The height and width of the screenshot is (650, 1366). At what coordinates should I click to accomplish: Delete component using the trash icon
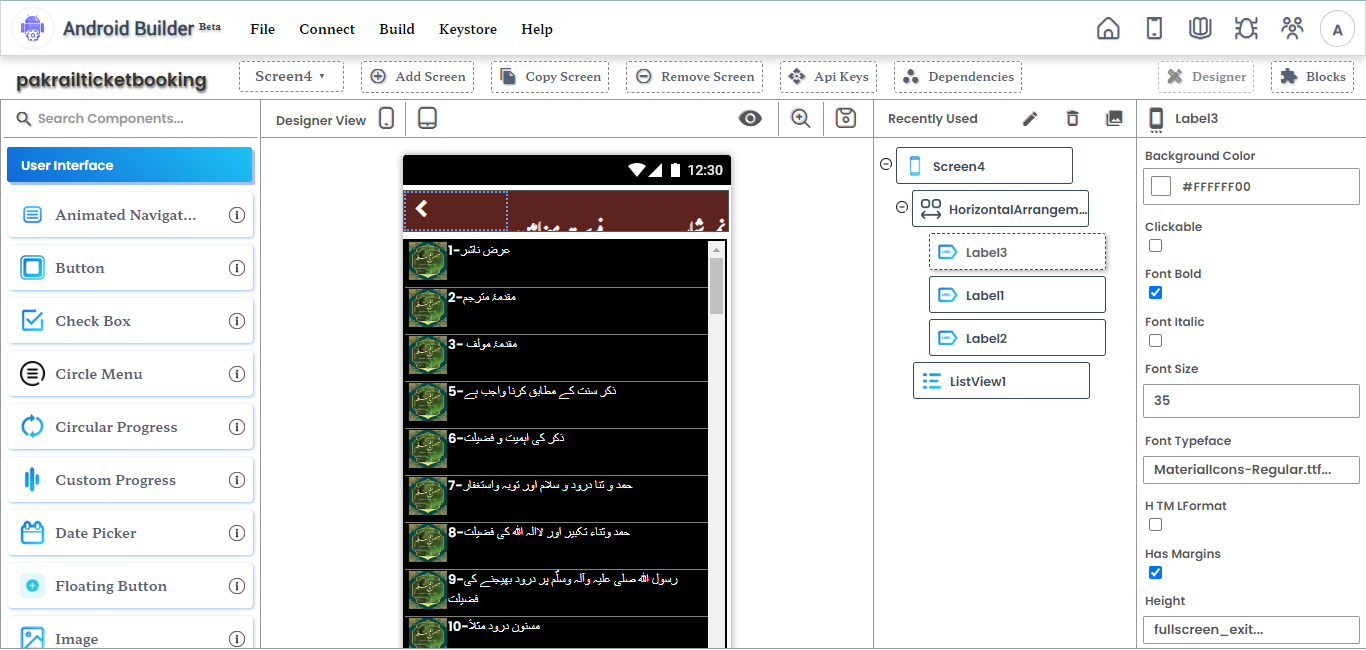(x=1072, y=118)
